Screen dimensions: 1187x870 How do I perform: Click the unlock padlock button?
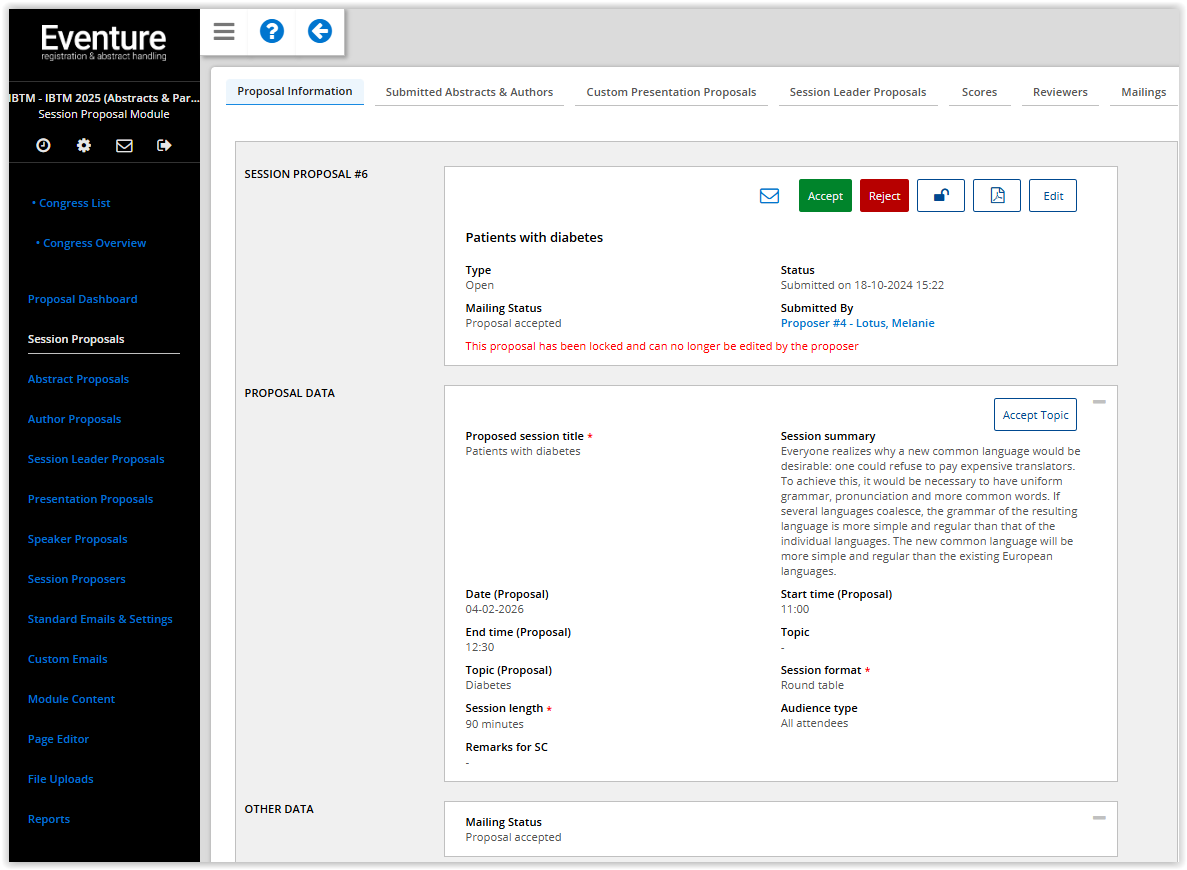[940, 195]
